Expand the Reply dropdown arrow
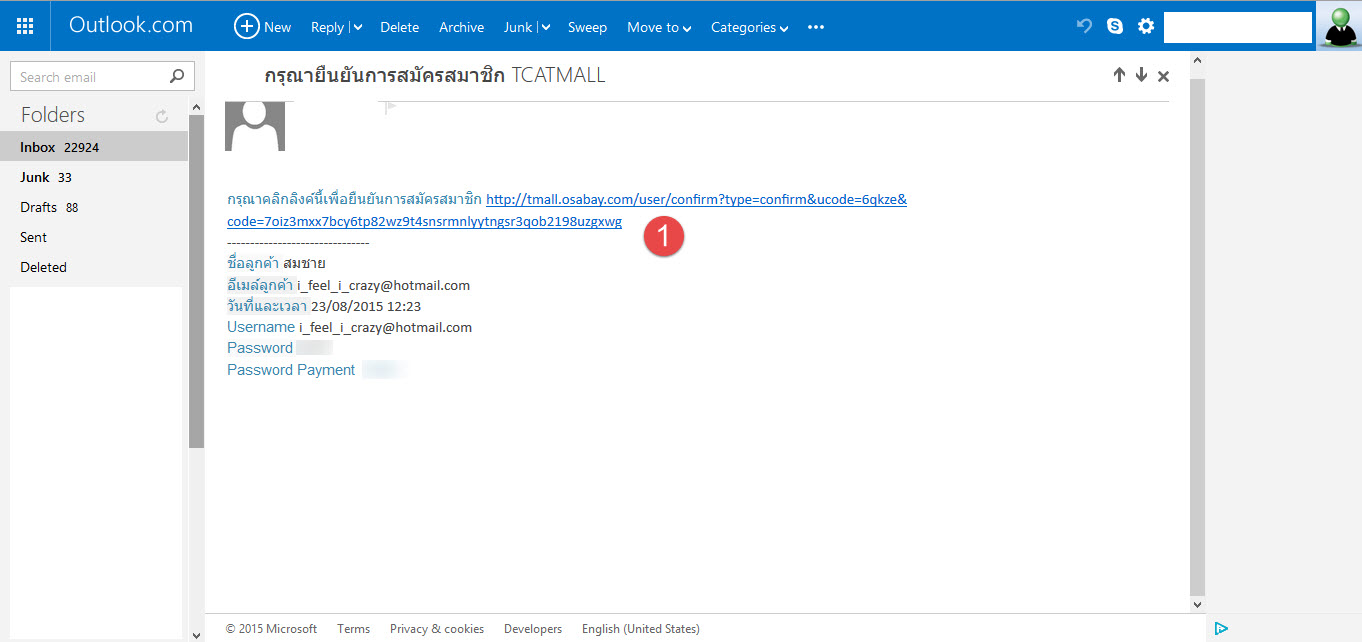1362x642 pixels. 357,28
